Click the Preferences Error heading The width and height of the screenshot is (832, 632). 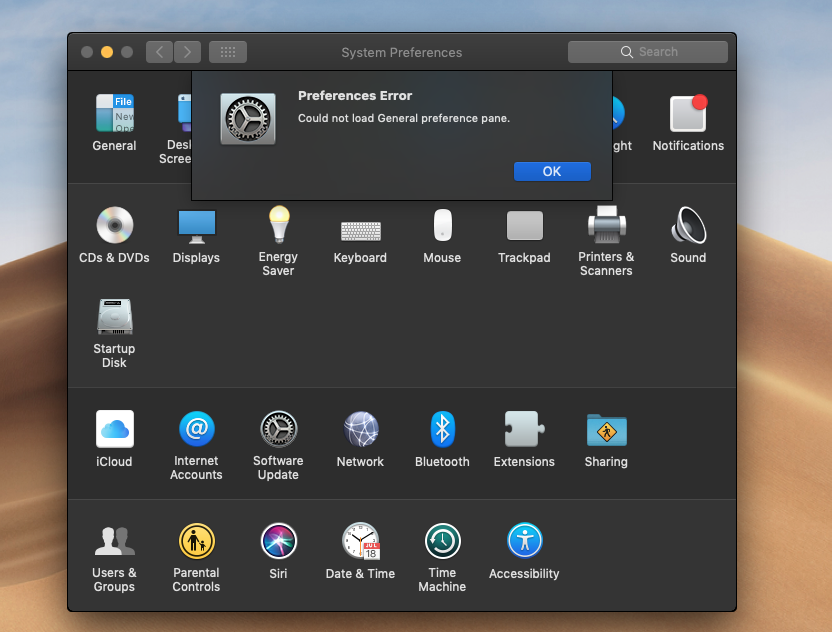coord(355,96)
